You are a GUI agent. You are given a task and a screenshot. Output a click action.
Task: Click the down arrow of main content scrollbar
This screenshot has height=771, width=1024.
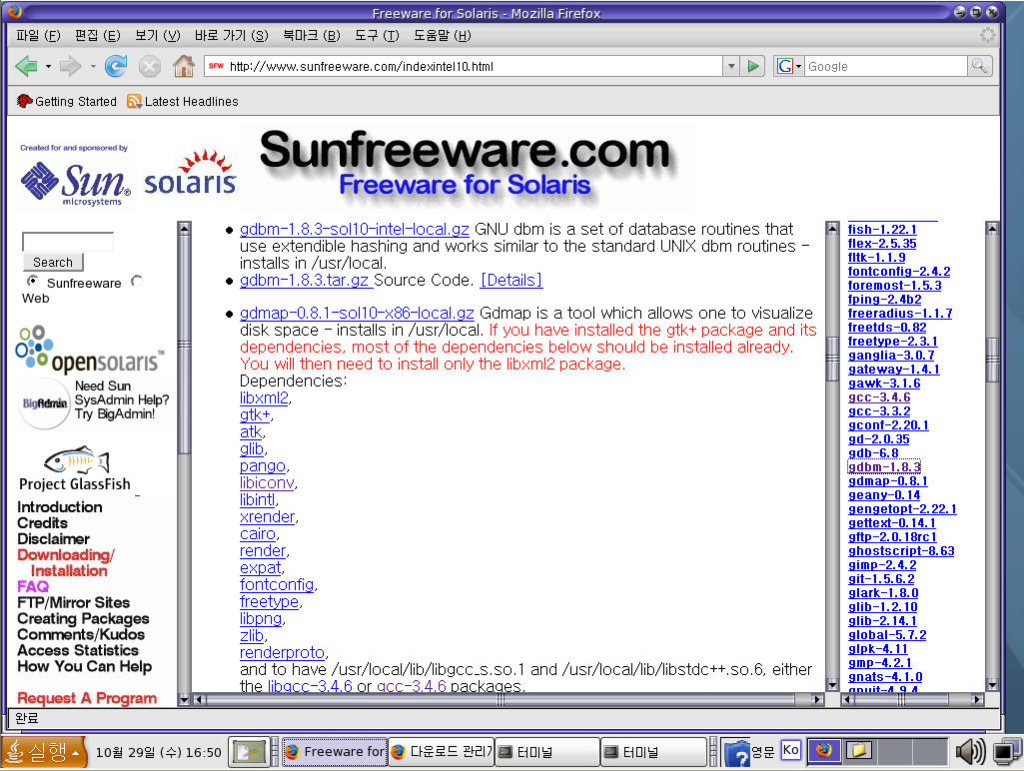coord(833,684)
